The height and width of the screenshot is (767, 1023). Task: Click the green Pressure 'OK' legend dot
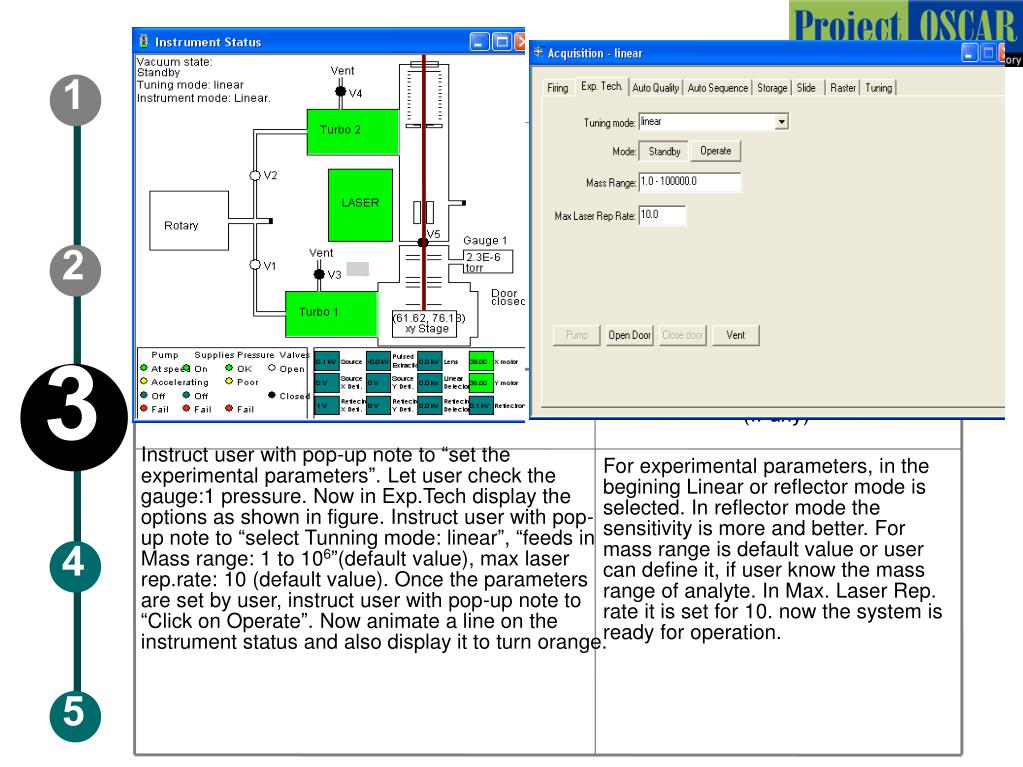click(x=229, y=368)
